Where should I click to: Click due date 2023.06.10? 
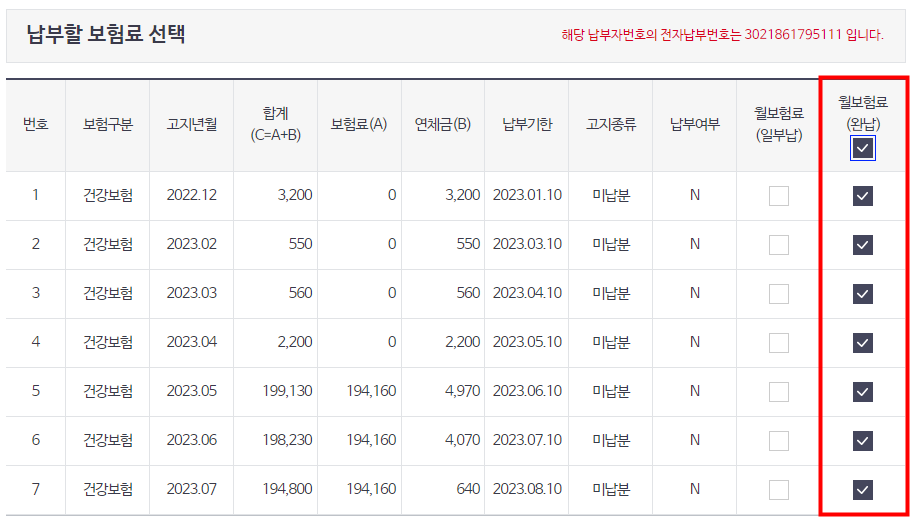(528, 391)
